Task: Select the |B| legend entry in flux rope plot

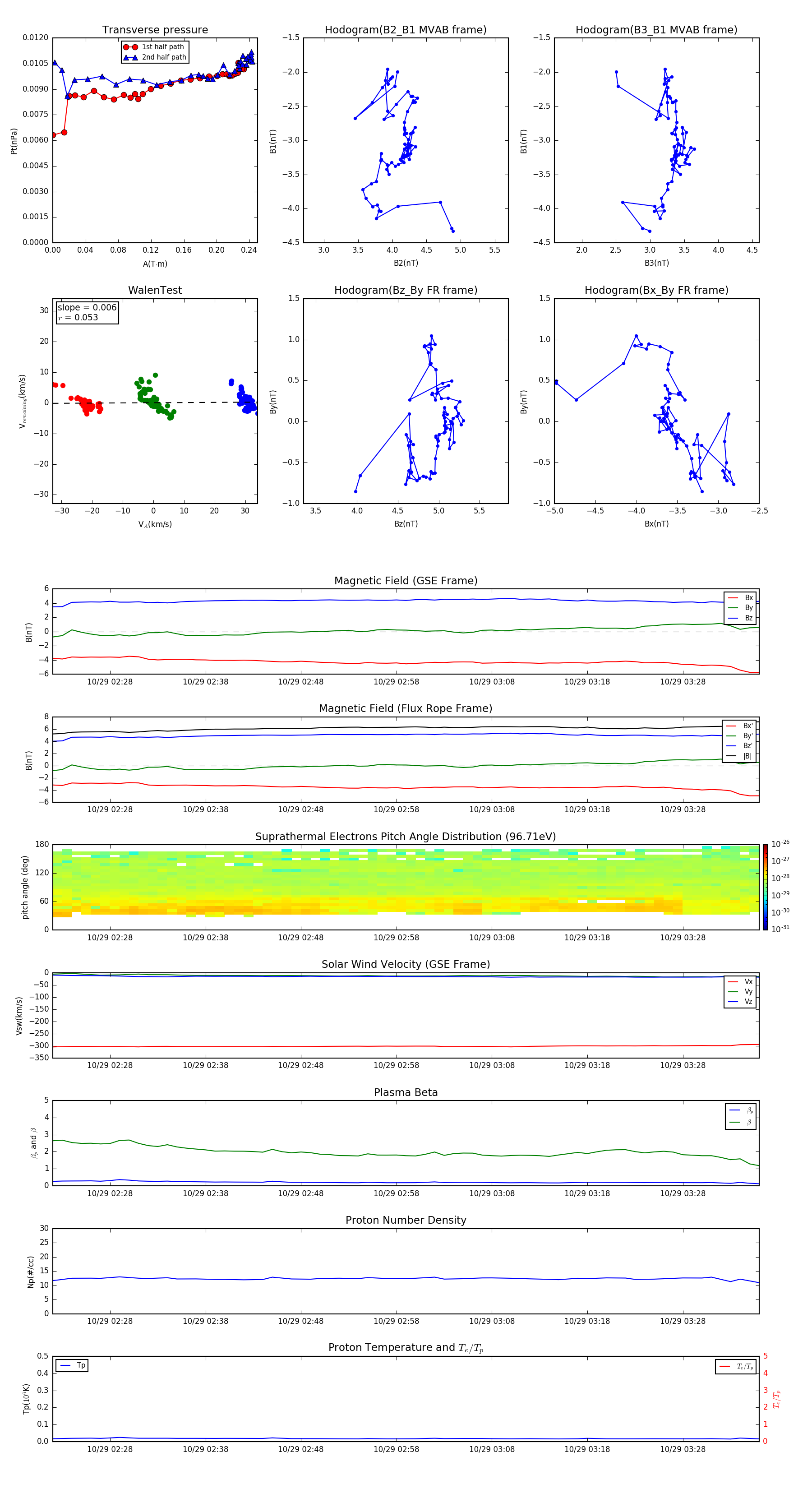Action: point(740,756)
